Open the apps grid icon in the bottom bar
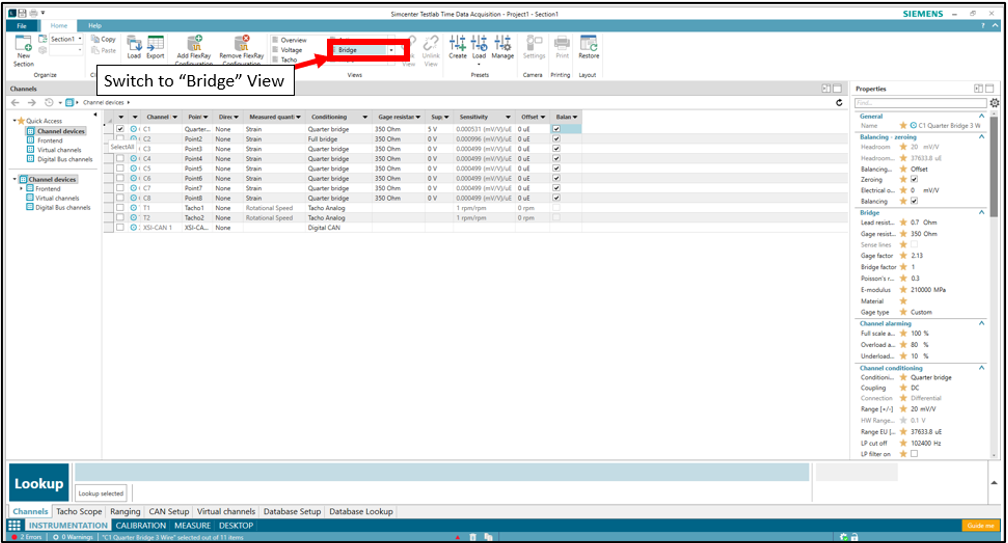The height and width of the screenshot is (543, 1008). [14, 525]
